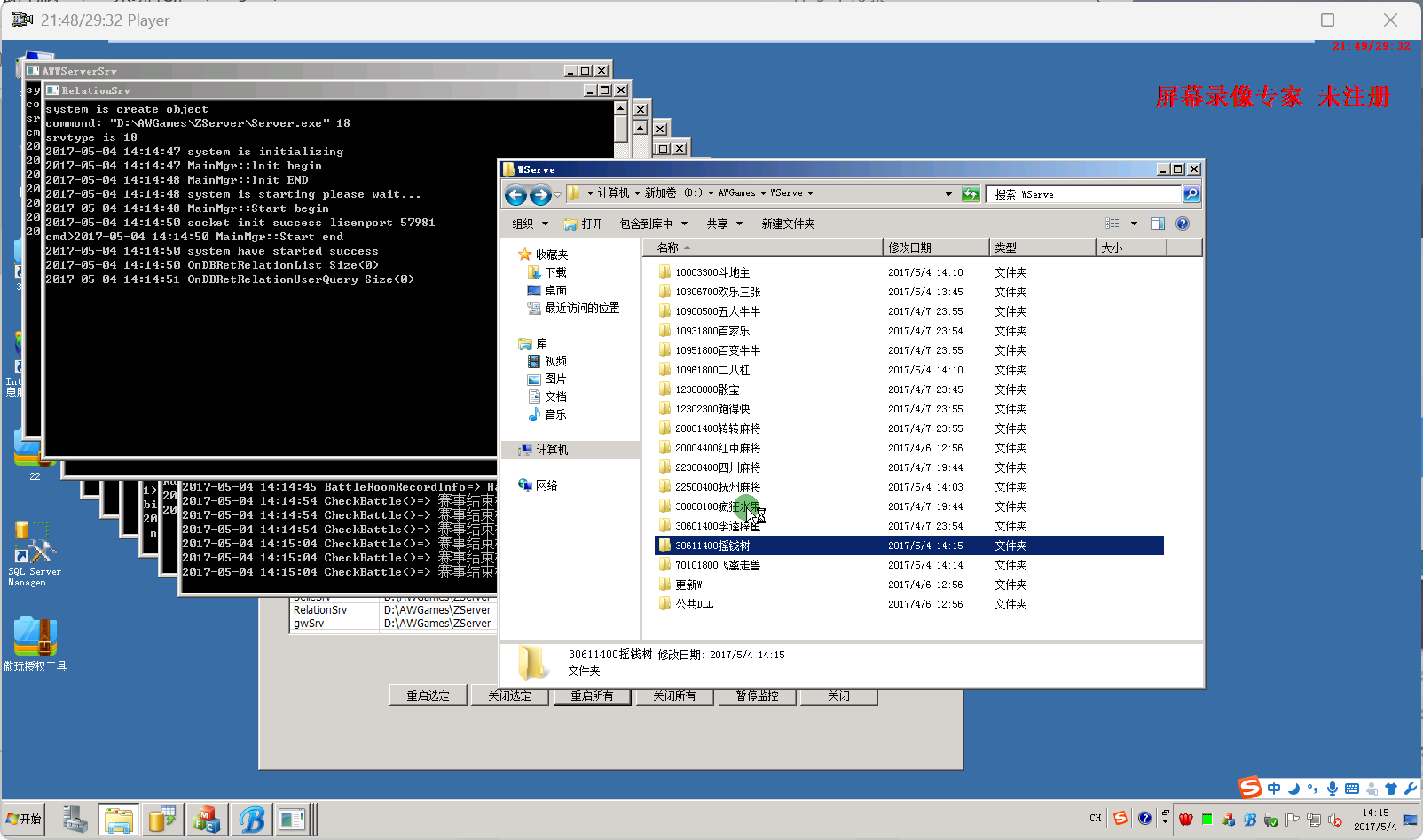Click the Forward arrow in WServe explorer
Viewport: 1423px width, 840px height.
539,194
